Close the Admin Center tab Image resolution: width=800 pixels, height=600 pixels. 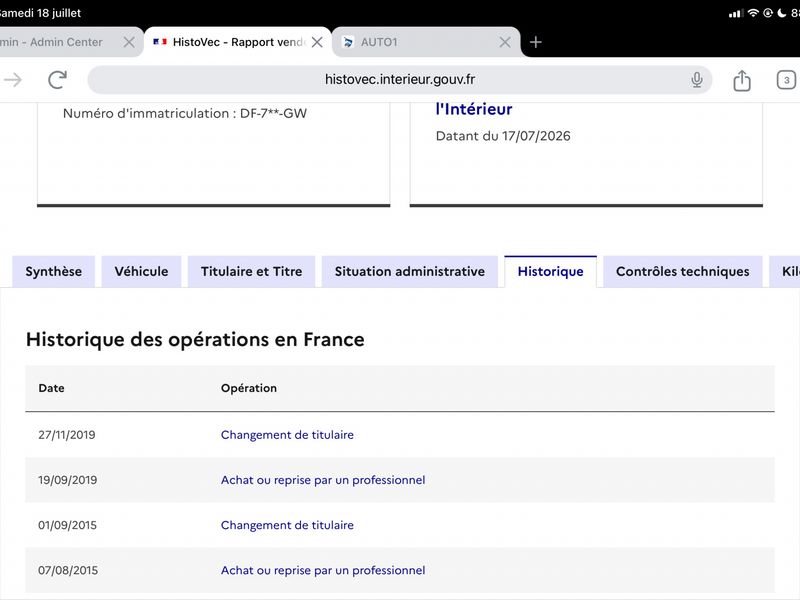(129, 42)
